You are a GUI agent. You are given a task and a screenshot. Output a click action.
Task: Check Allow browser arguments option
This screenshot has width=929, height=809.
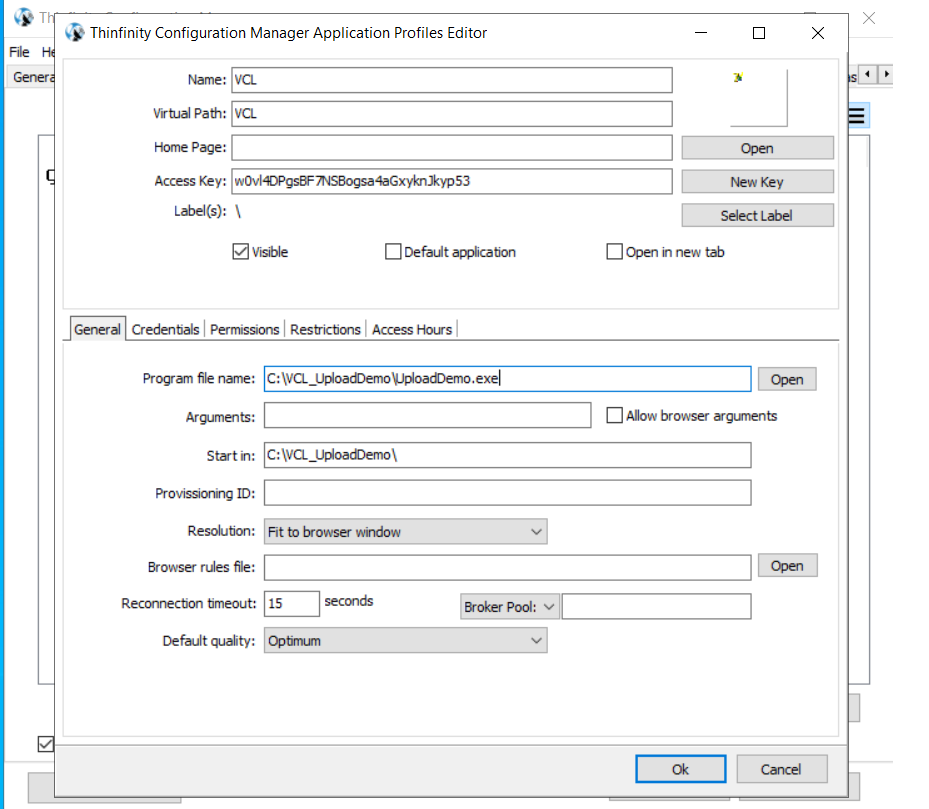[614, 415]
